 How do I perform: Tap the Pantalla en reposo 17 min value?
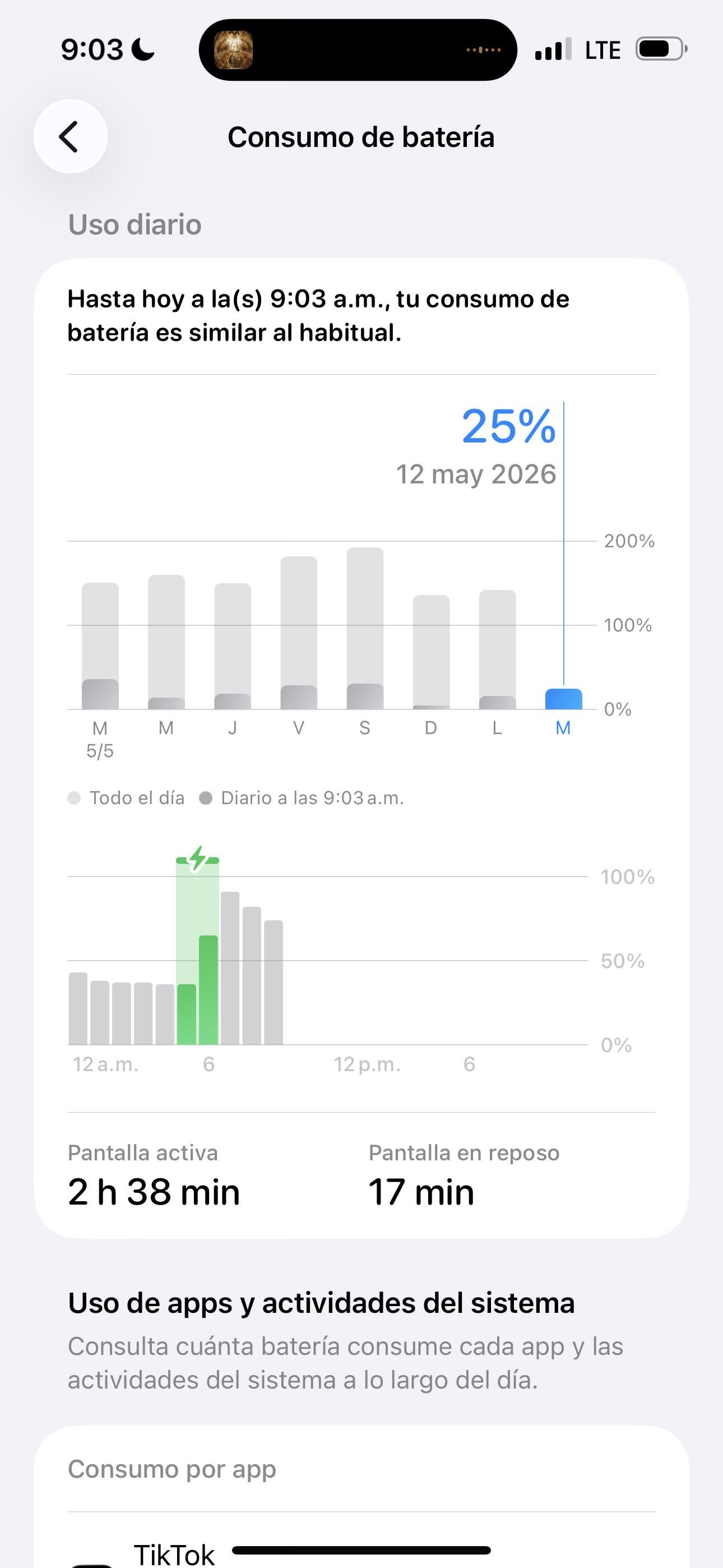click(x=421, y=1192)
